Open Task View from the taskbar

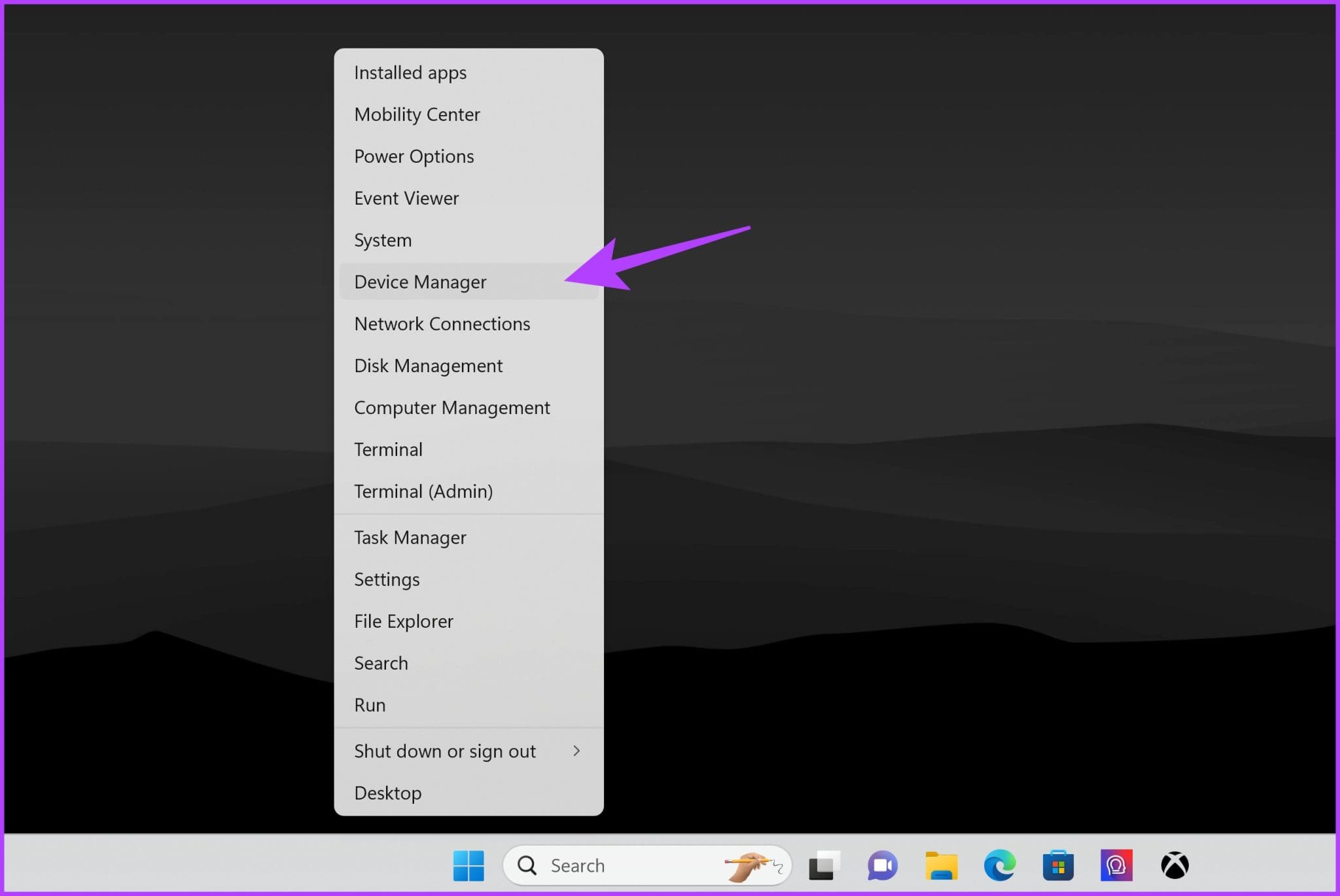823,865
